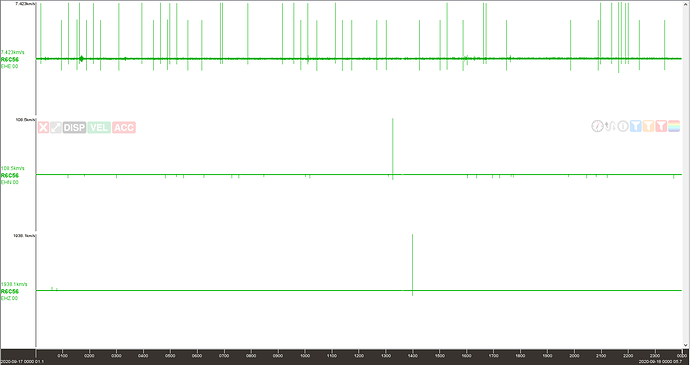The image size is (690, 365).
Task: Click the large spike on the EHZ trace
Action: coord(412,264)
